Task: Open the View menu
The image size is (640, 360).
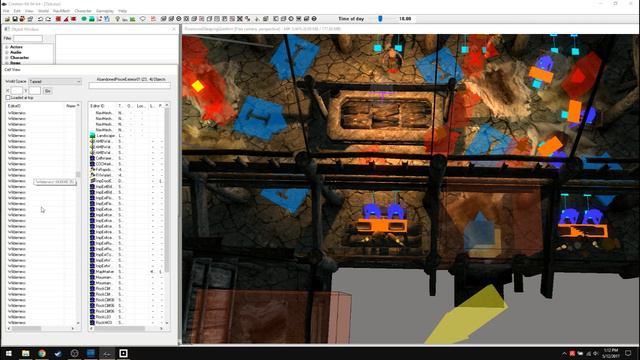Action: 29,11
